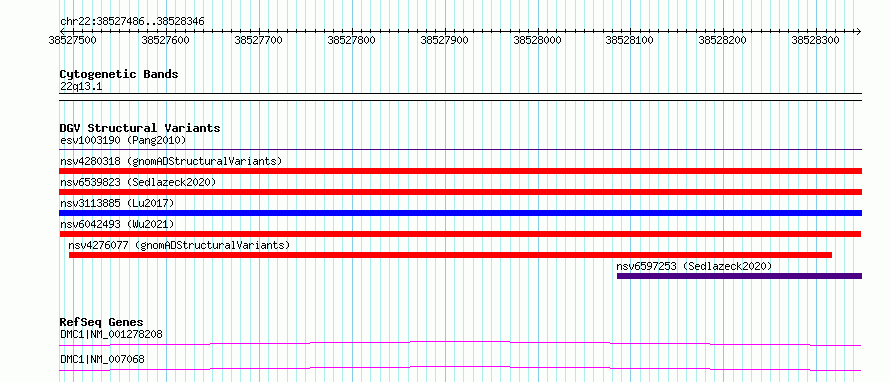The image size is (890, 382).
Task: Open variant nsv6597253 (Sedlazeck2020) label
Action: (x=694, y=266)
